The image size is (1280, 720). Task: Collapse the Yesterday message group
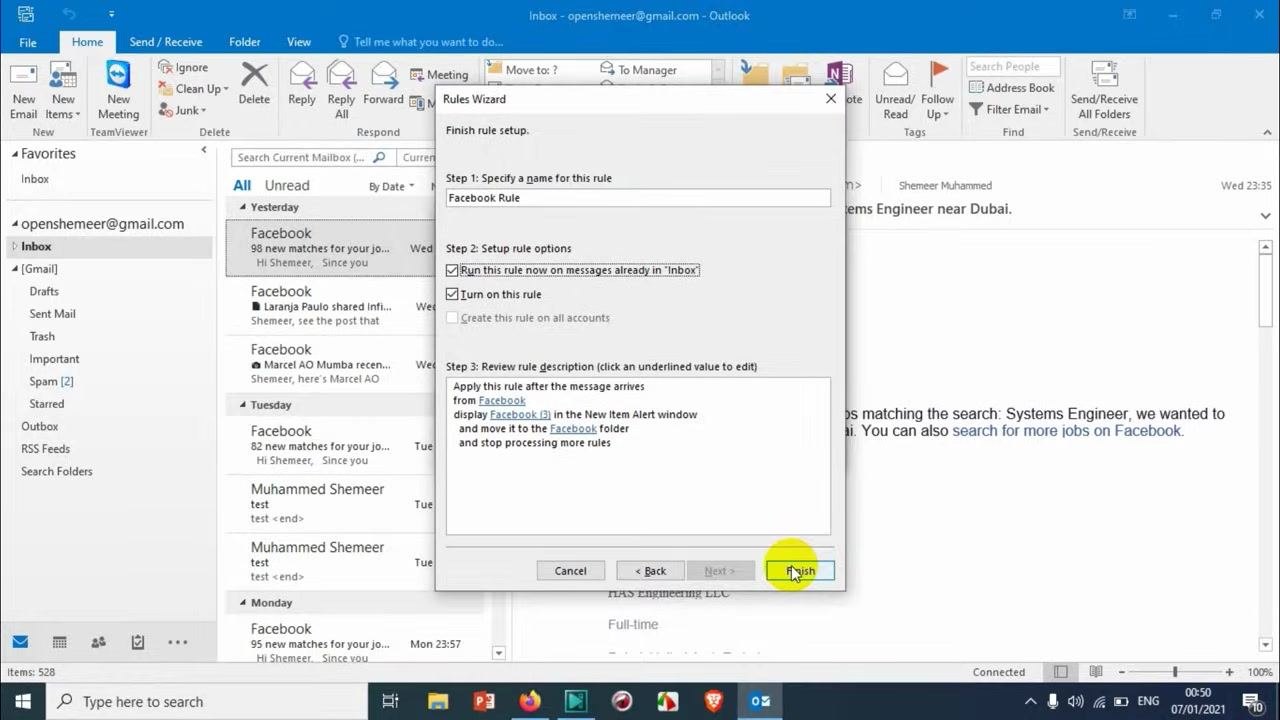(x=241, y=207)
